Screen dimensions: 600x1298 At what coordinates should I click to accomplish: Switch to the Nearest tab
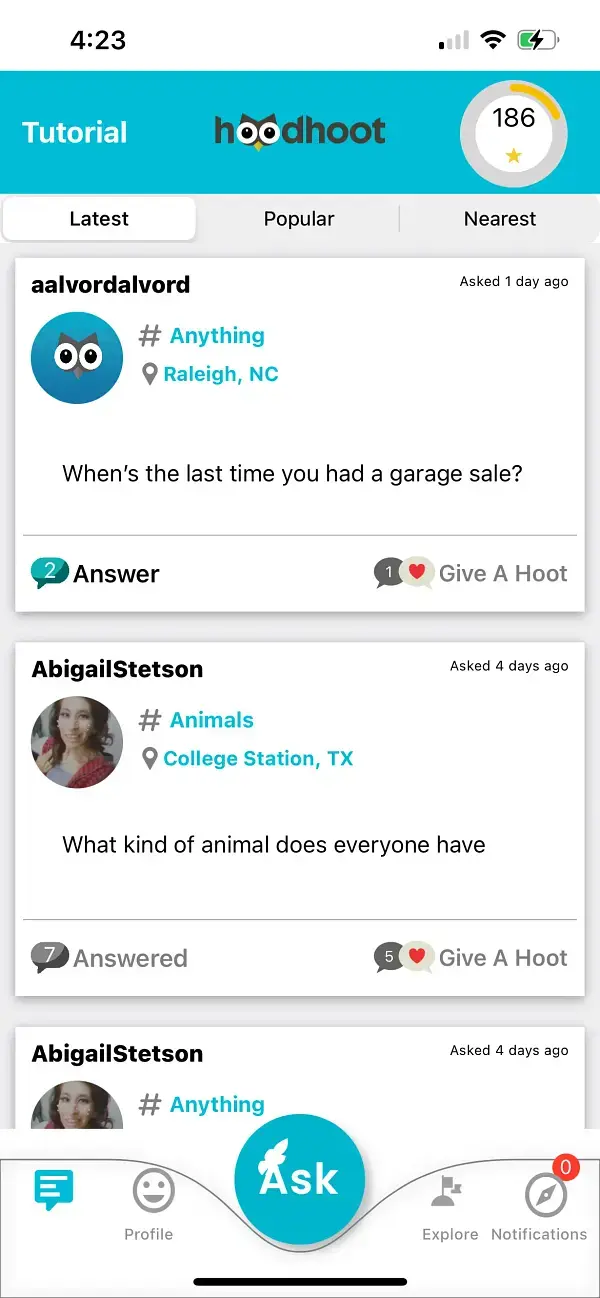point(500,219)
